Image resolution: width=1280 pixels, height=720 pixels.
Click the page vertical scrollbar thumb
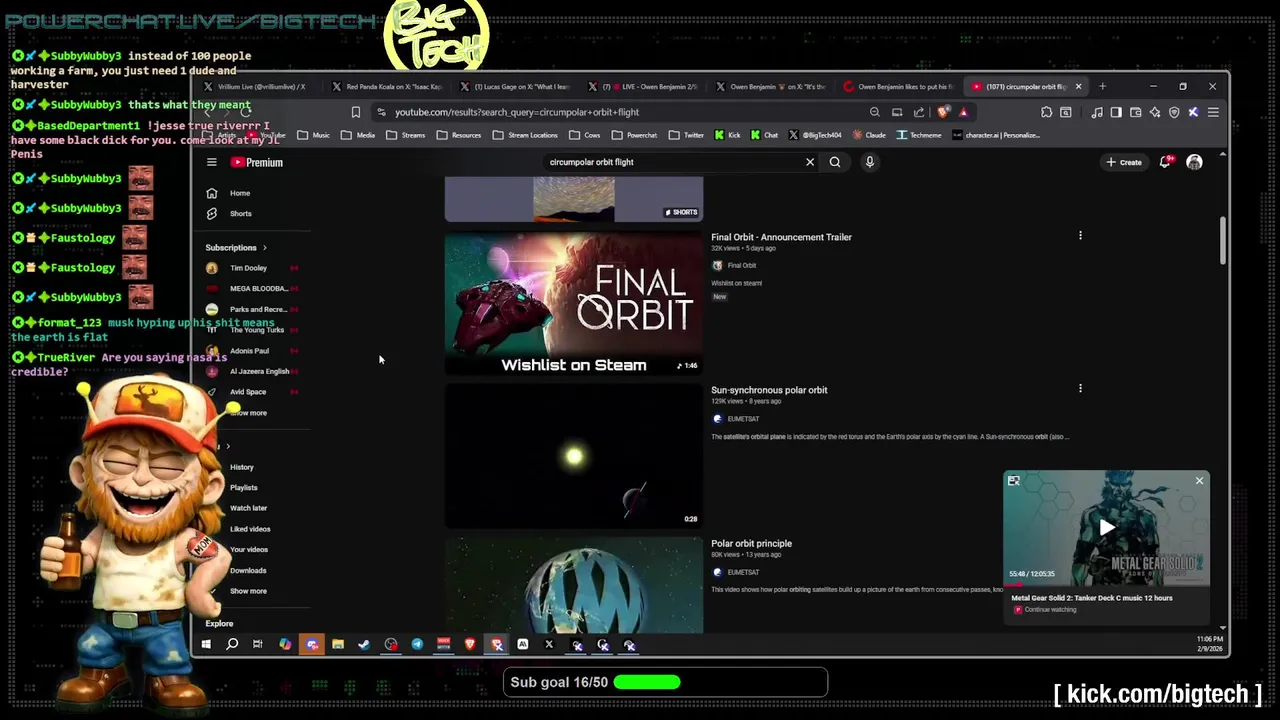pyautogui.click(x=1222, y=240)
